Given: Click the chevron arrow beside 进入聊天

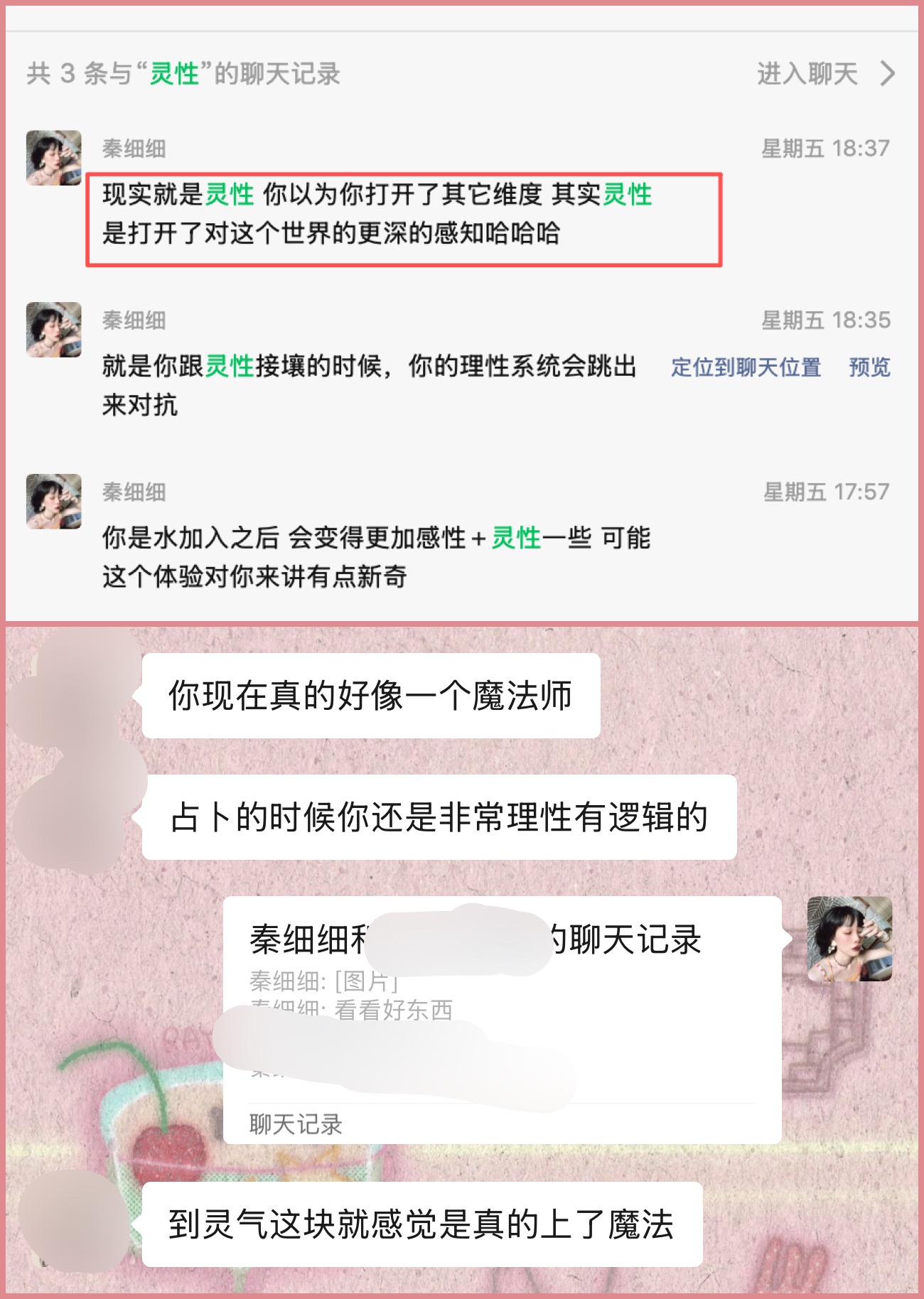Looking at the screenshot, I should click(887, 73).
